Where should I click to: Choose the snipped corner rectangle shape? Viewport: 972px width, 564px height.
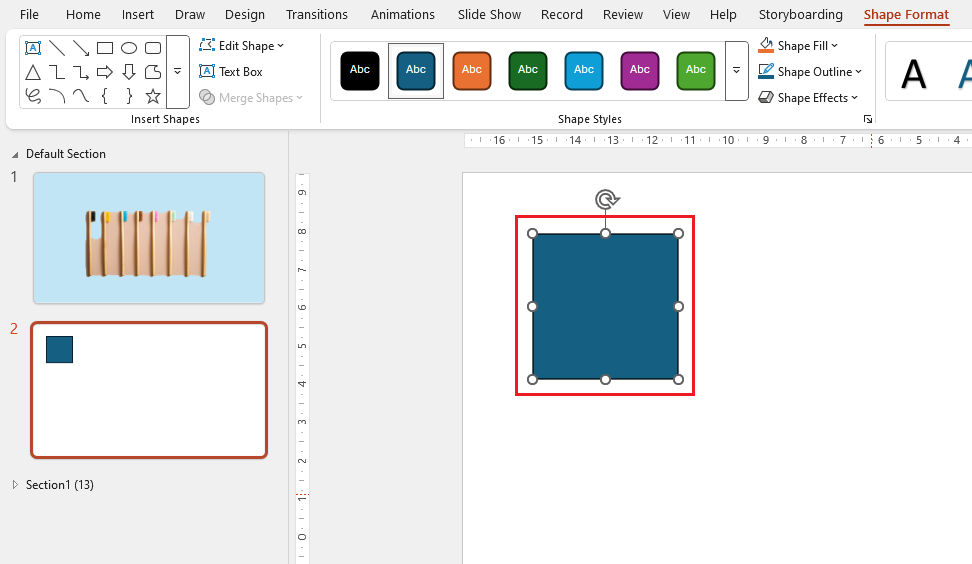coord(152,73)
